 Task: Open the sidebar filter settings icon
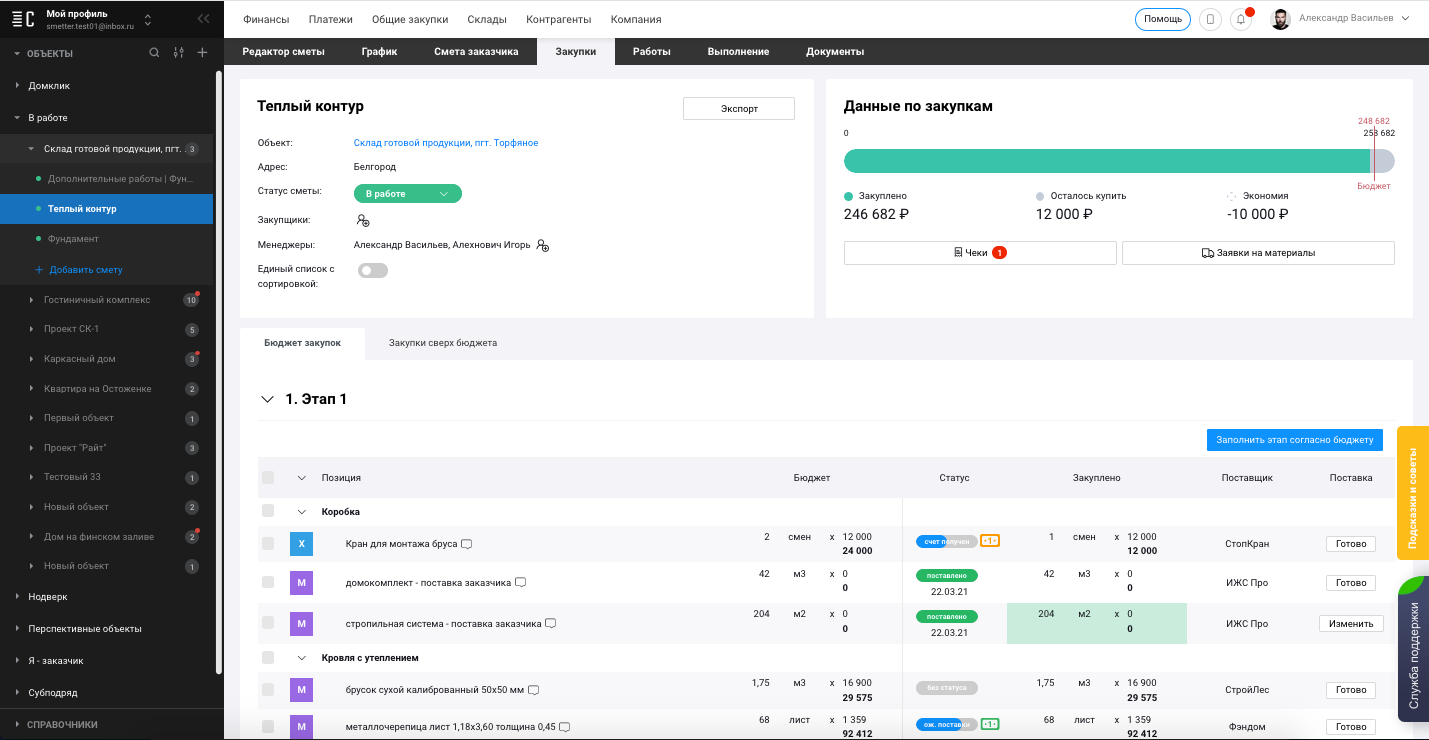[178, 53]
